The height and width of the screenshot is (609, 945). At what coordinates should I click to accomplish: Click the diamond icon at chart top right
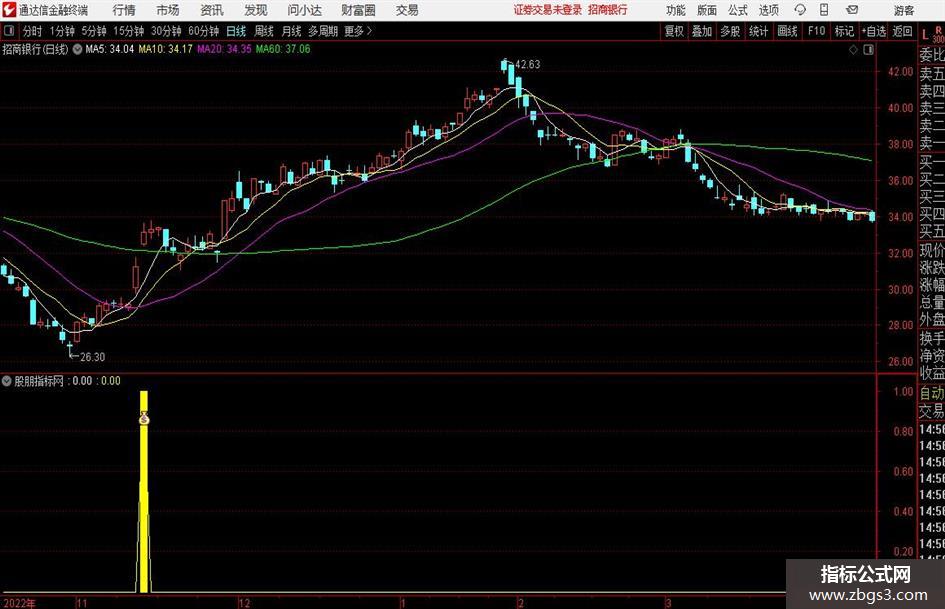pos(853,50)
